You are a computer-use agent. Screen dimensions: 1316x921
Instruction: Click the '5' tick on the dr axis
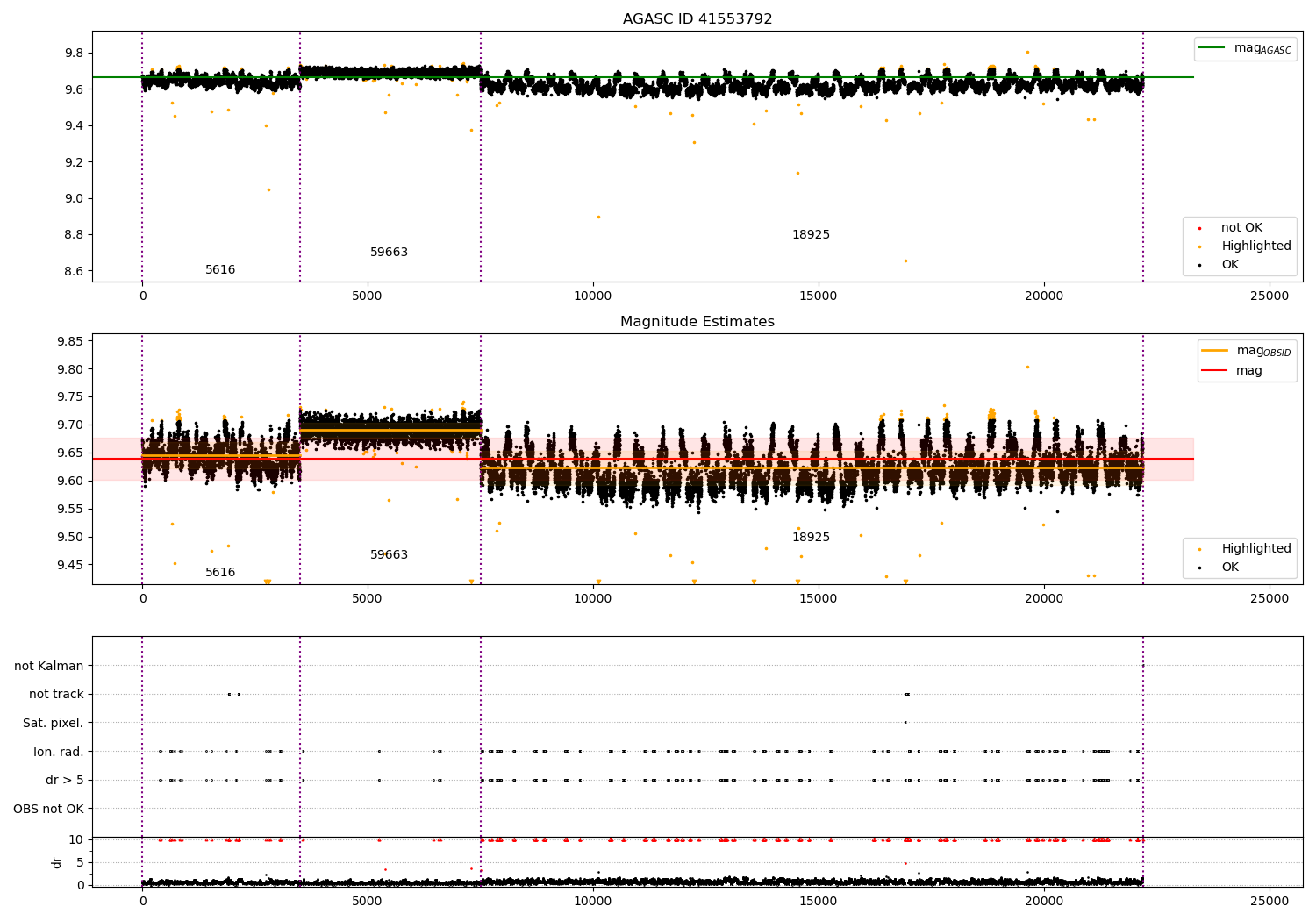point(80,862)
